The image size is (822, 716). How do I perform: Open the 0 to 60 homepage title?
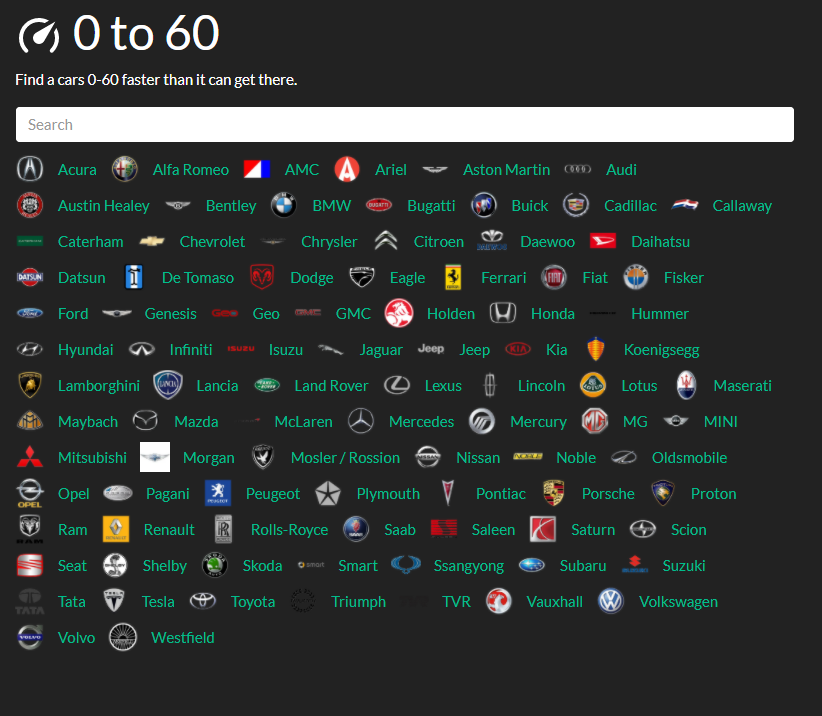point(146,33)
